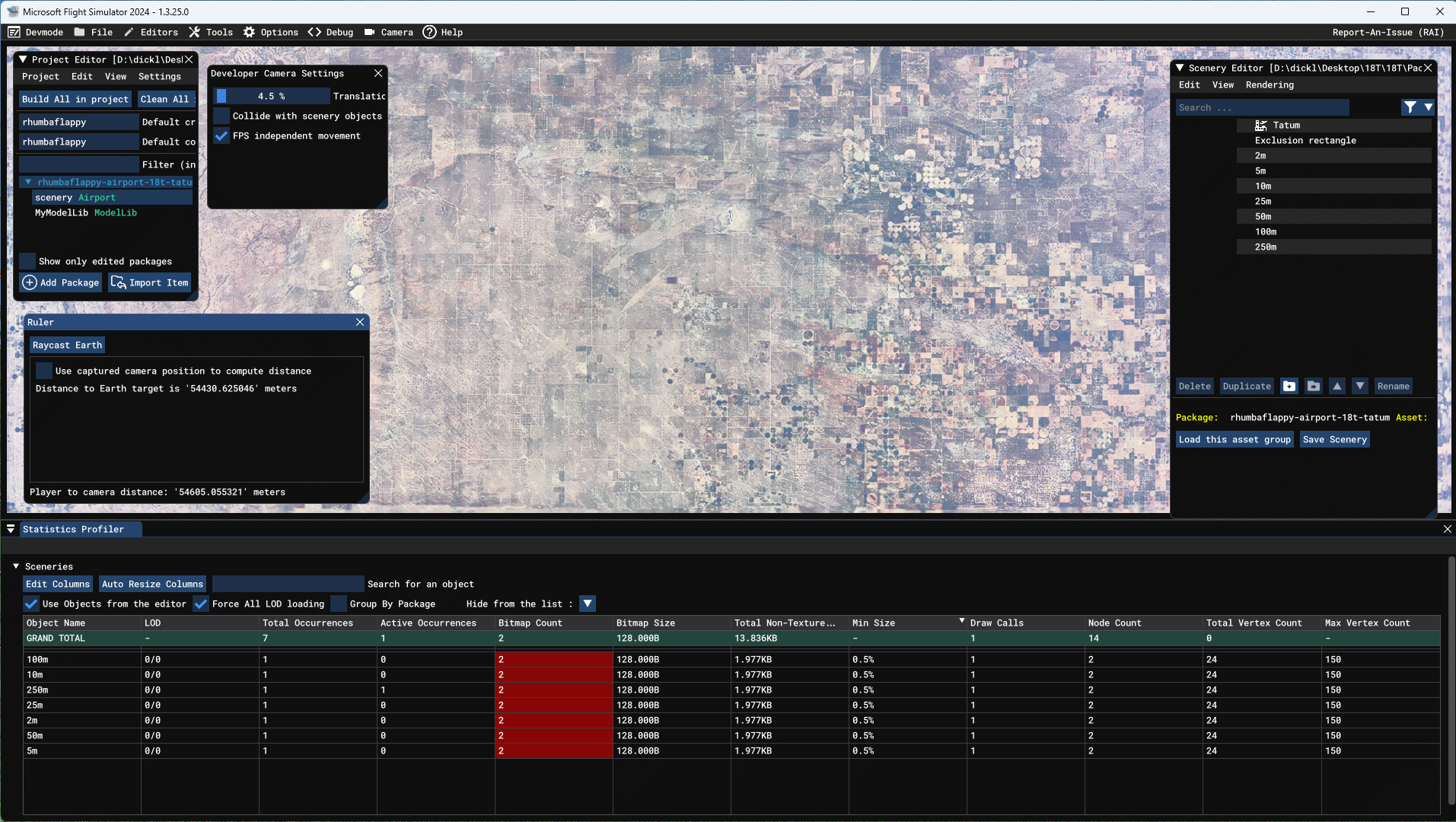Click the filter funnel icon in Scenery Editor

pos(1410,107)
